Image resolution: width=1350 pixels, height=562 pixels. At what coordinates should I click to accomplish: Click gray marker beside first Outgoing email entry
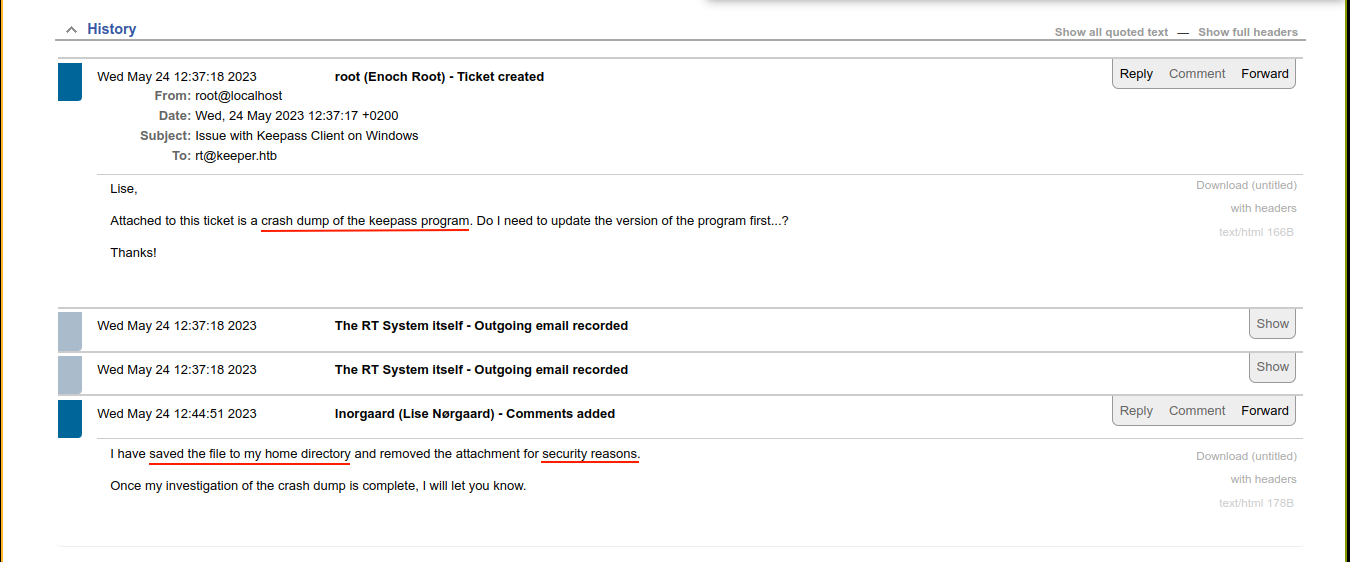click(70, 331)
